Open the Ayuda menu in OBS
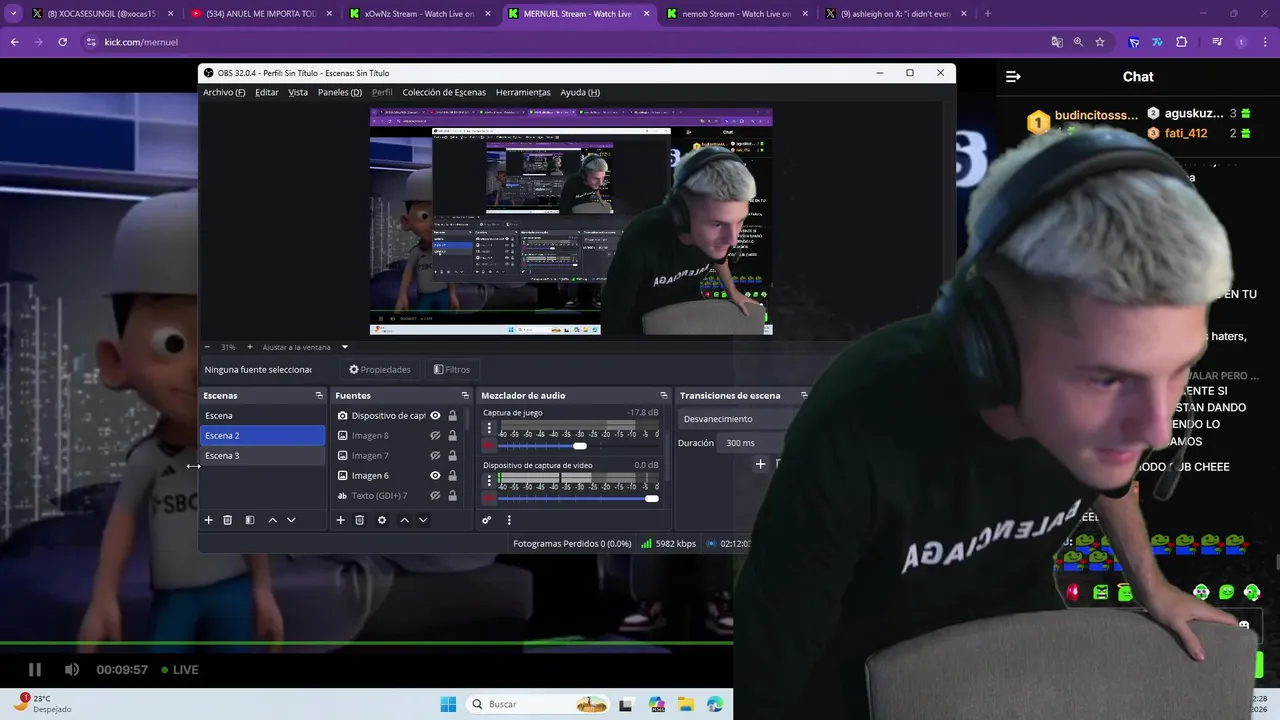1280x720 pixels. 580,92
